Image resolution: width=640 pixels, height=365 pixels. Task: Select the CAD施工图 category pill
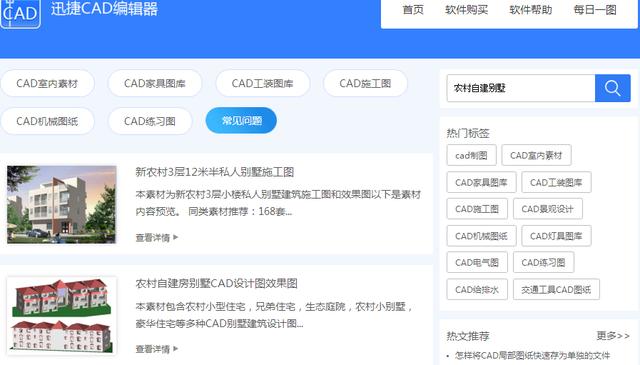click(365, 83)
